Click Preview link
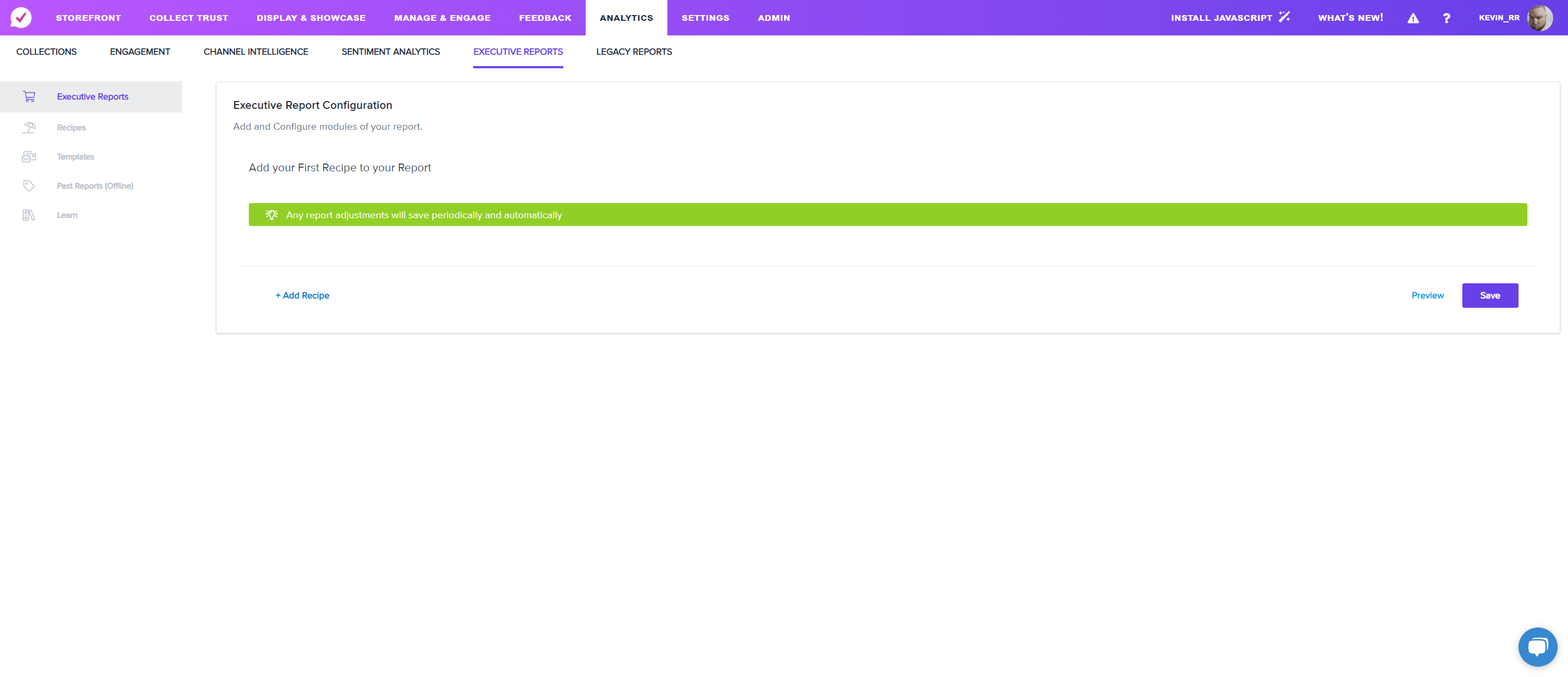Image resolution: width=1568 pixels, height=677 pixels. [1427, 295]
